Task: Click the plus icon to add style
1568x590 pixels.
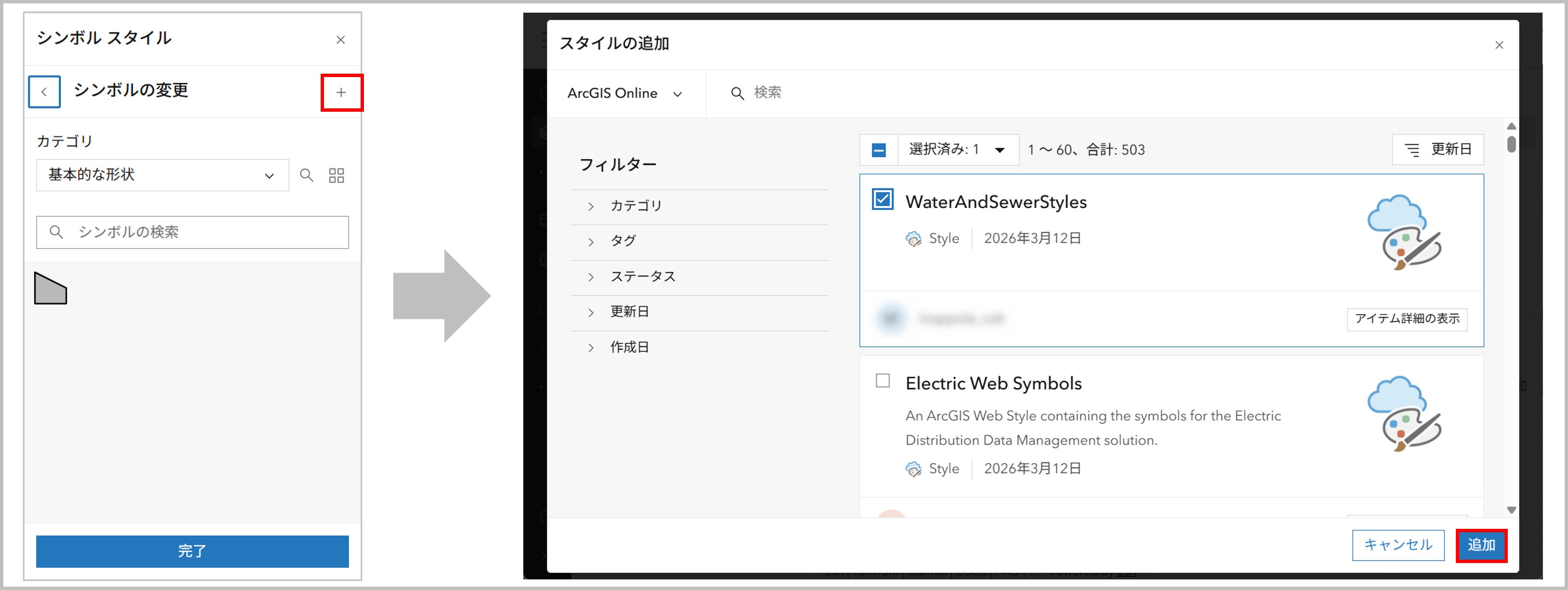Action: (x=341, y=92)
